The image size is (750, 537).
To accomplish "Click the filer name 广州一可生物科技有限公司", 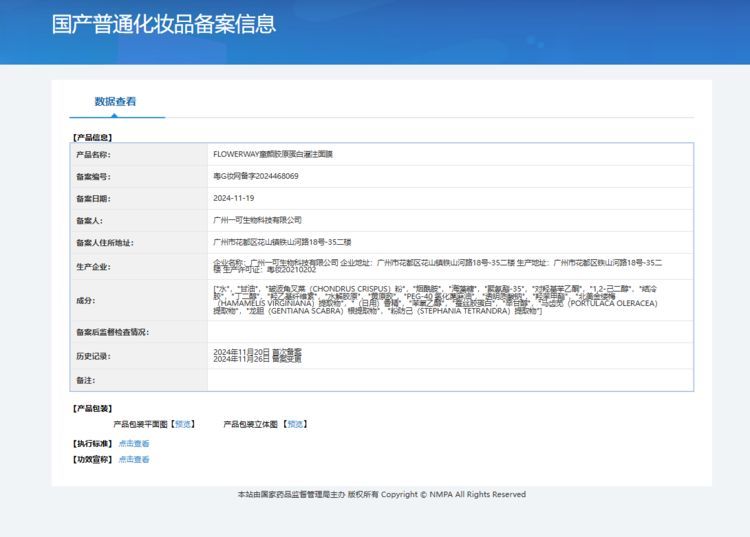I will [257, 219].
